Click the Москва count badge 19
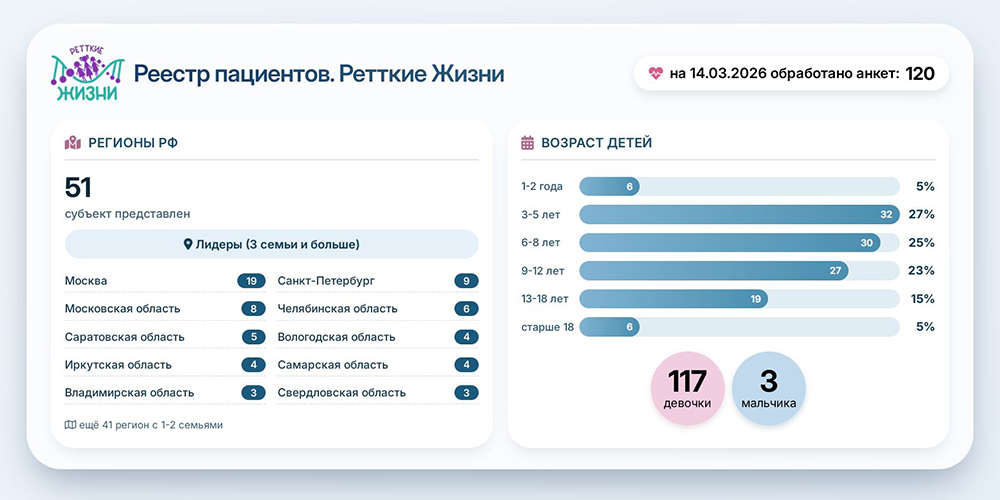 click(x=250, y=281)
